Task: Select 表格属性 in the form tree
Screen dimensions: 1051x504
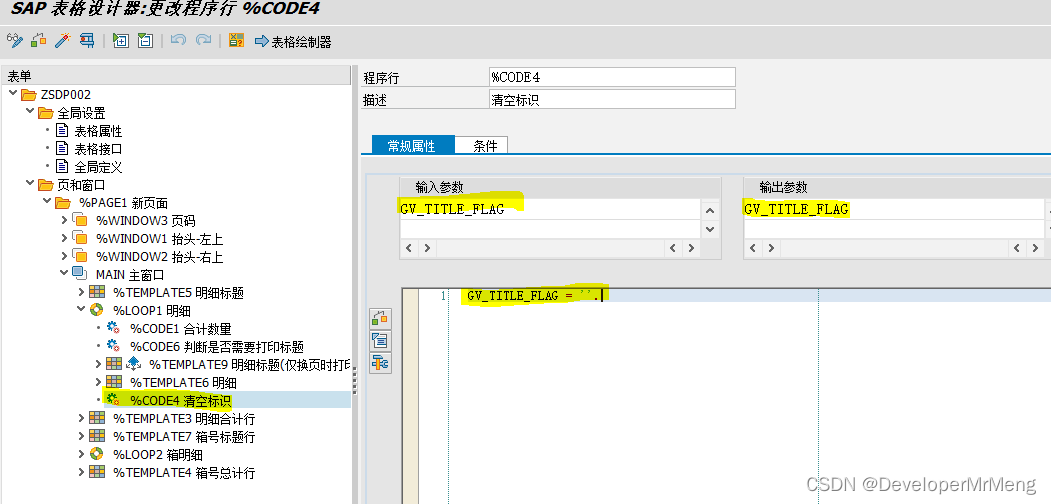Action: click(x=98, y=131)
